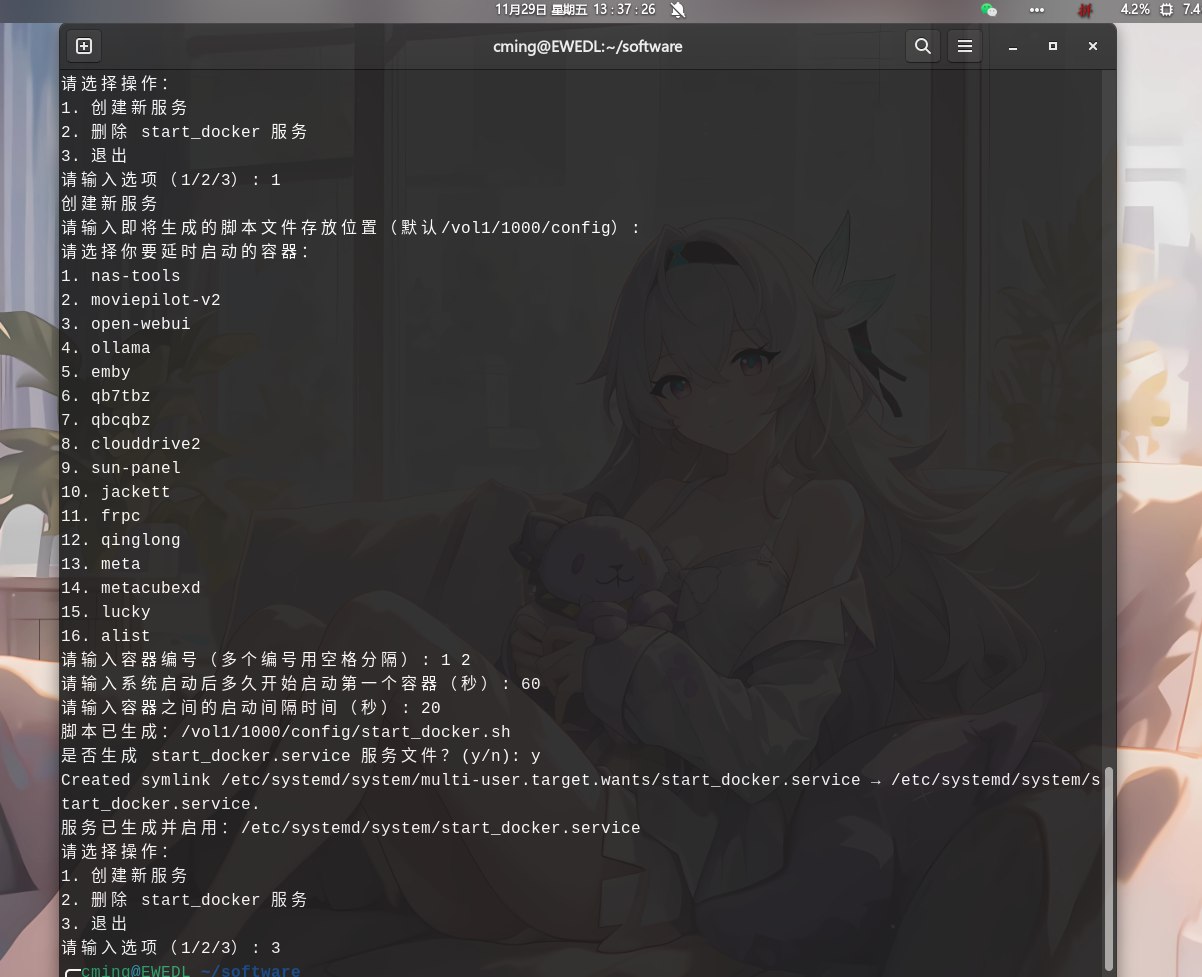Screen dimensions: 1202x977
Task: Click the line '服务已生成并启用' with service path
Action: point(351,828)
